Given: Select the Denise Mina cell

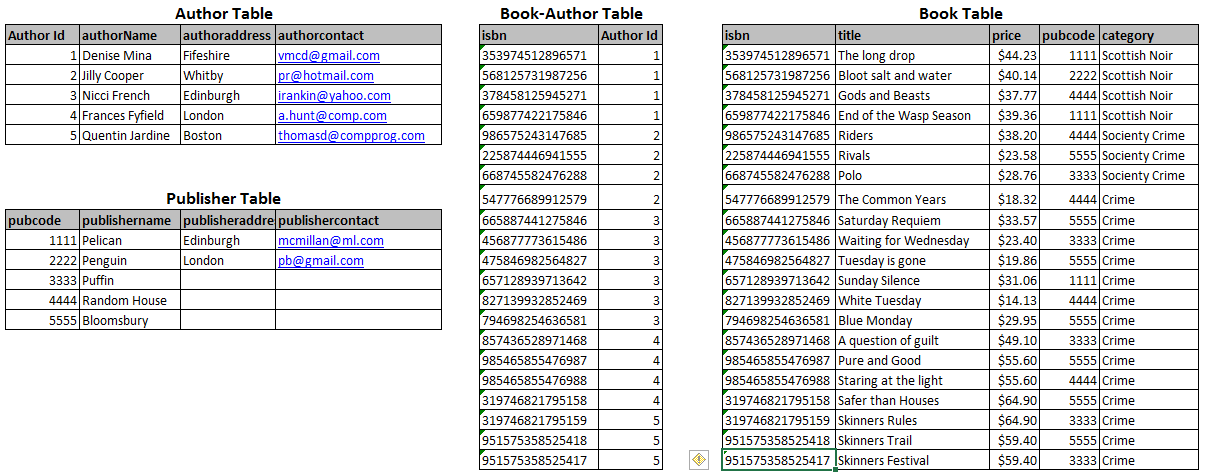Looking at the screenshot, I should 129,56.
